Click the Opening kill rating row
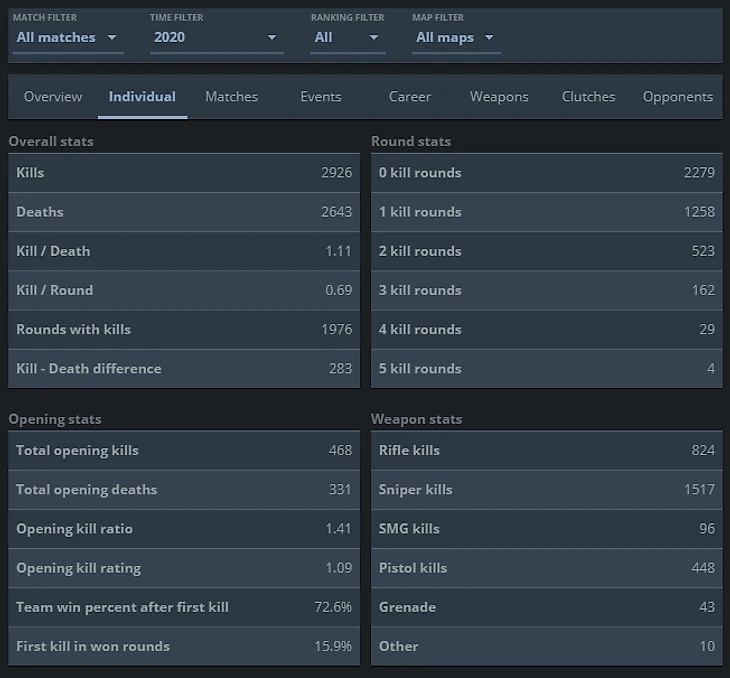This screenshot has height=678, width=730. pyautogui.click(x=183, y=568)
